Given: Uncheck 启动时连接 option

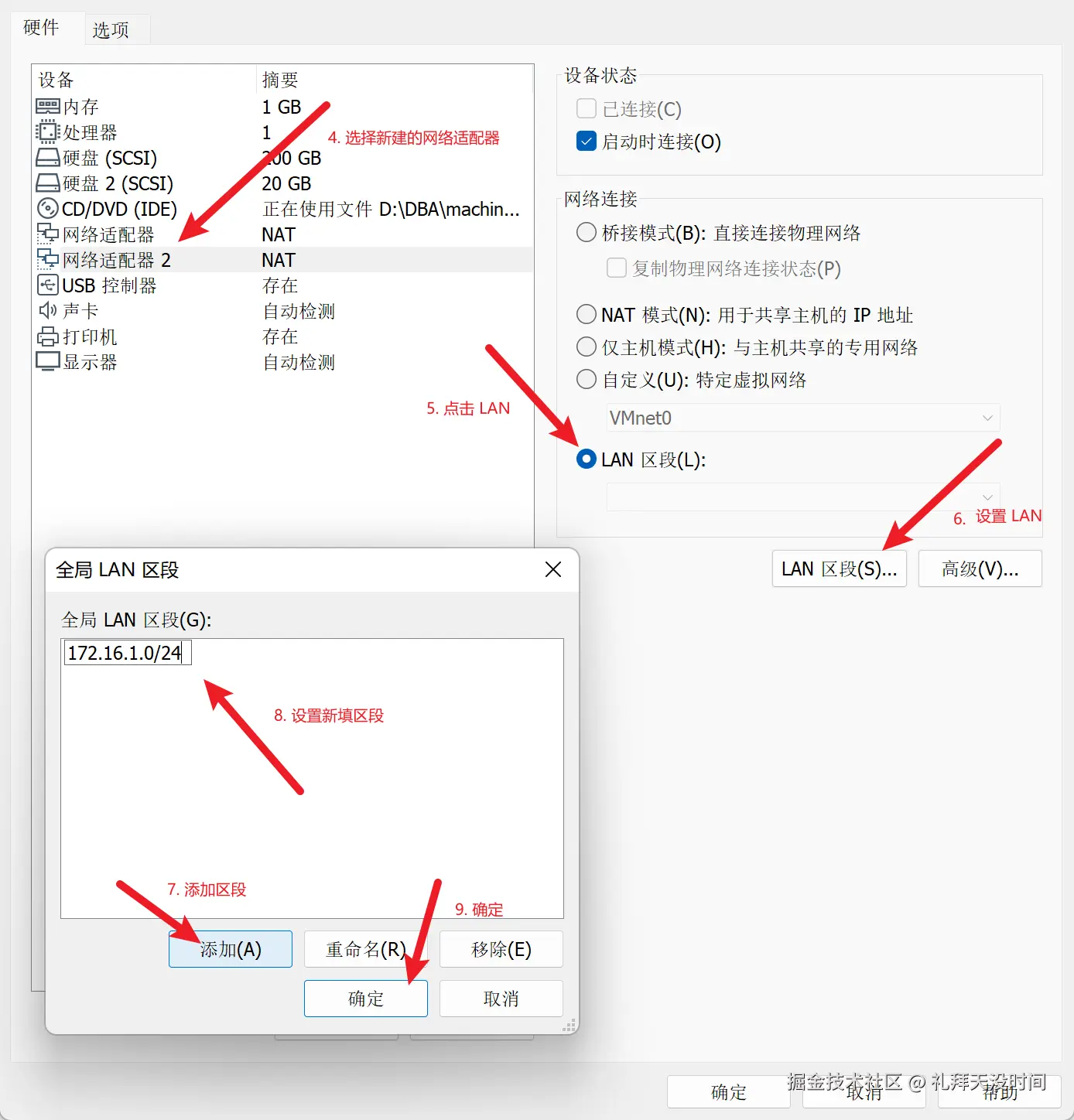Looking at the screenshot, I should [586, 142].
